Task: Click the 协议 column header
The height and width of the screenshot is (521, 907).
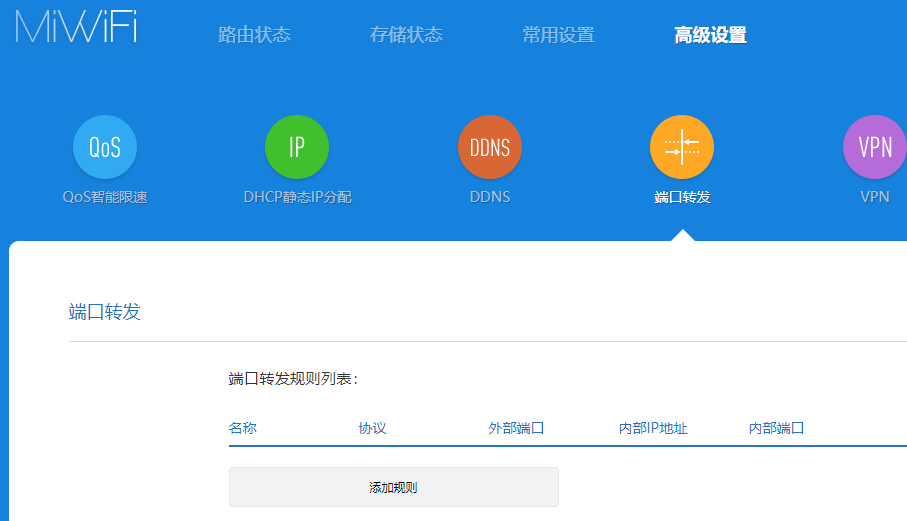Action: [x=373, y=428]
